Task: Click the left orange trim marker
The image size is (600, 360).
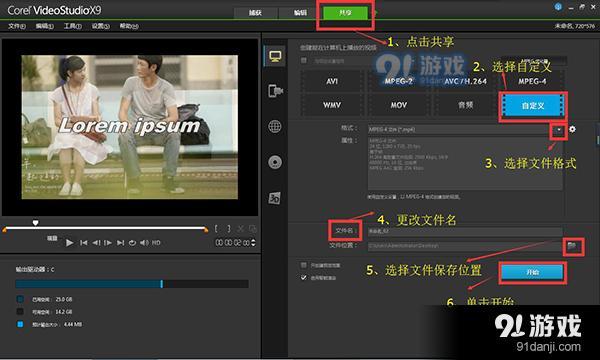Action: click(5, 230)
